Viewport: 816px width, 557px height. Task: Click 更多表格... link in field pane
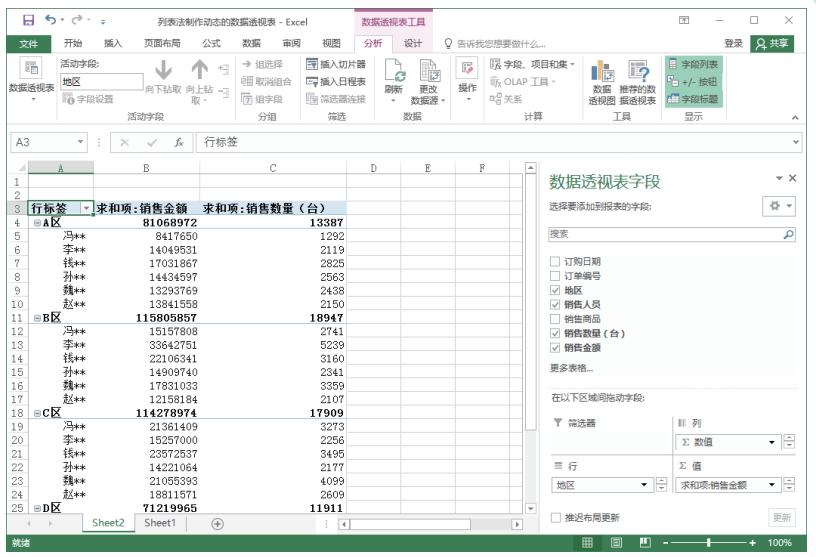pos(571,369)
